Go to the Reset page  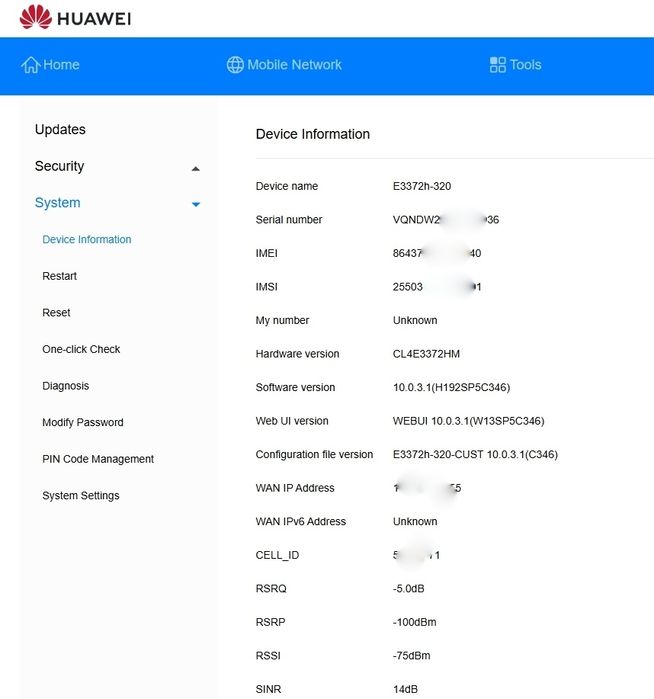[x=56, y=312]
